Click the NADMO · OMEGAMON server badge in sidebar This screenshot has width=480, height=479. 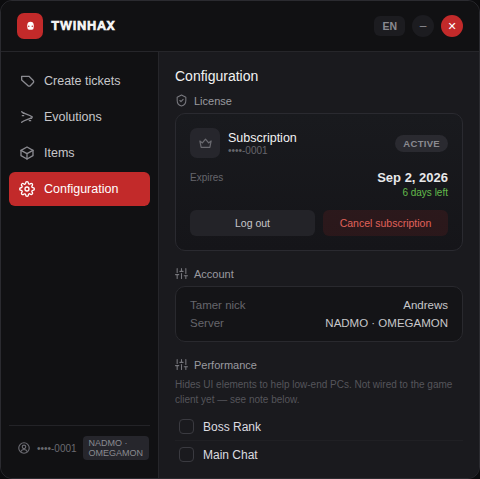click(x=116, y=448)
